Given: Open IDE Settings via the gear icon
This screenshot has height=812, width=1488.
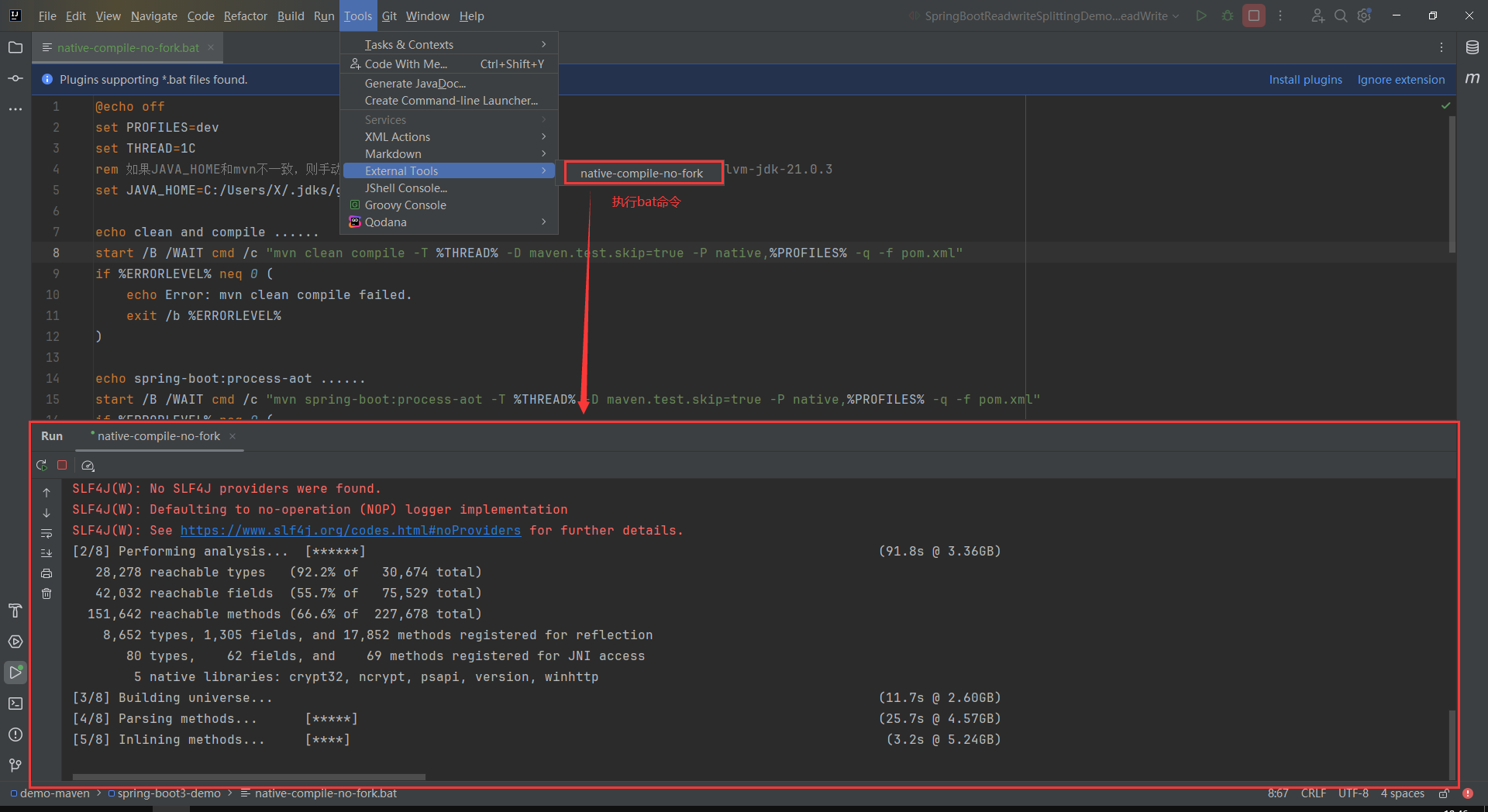Looking at the screenshot, I should pyautogui.click(x=1364, y=15).
